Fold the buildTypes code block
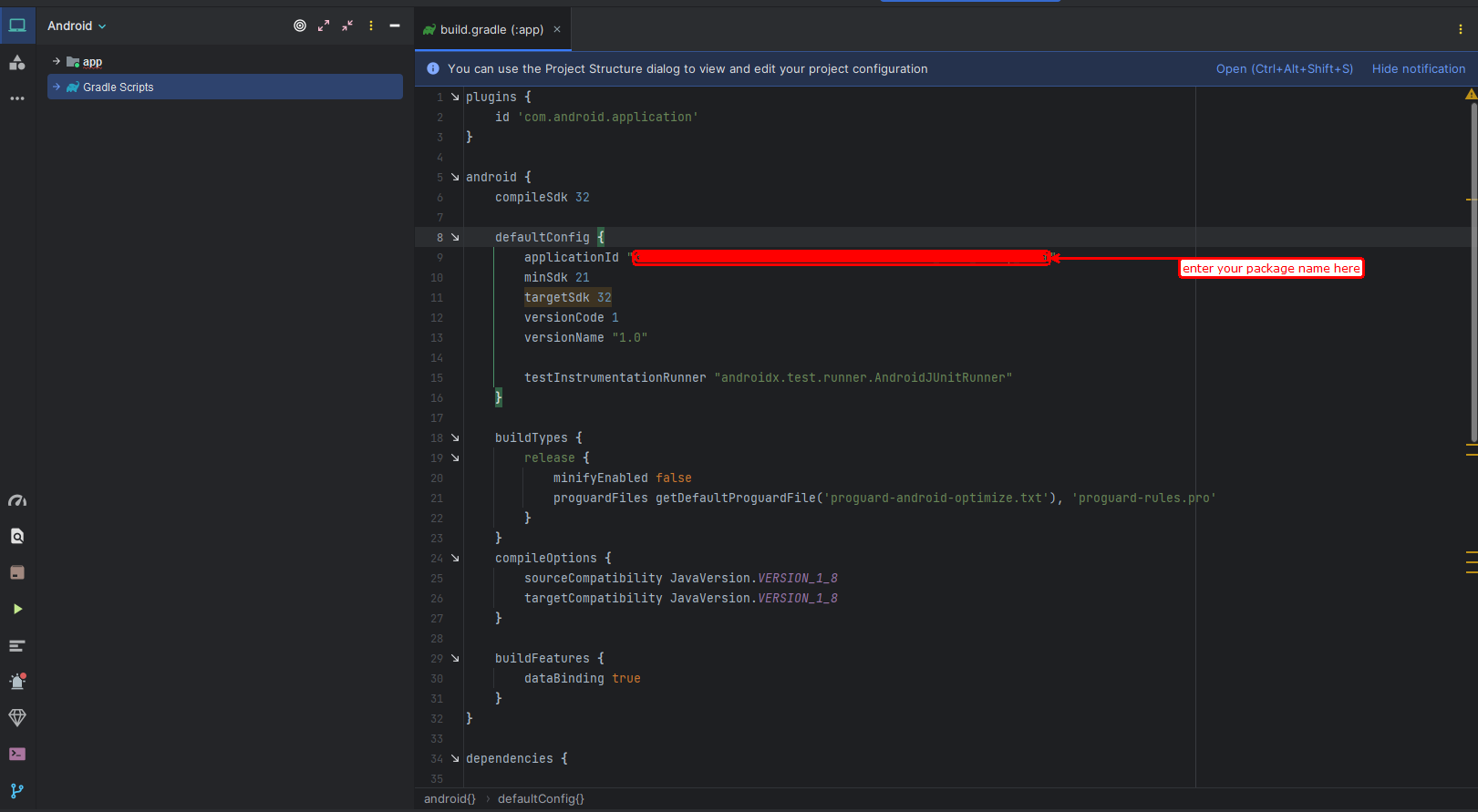This screenshot has width=1478, height=812. click(455, 438)
